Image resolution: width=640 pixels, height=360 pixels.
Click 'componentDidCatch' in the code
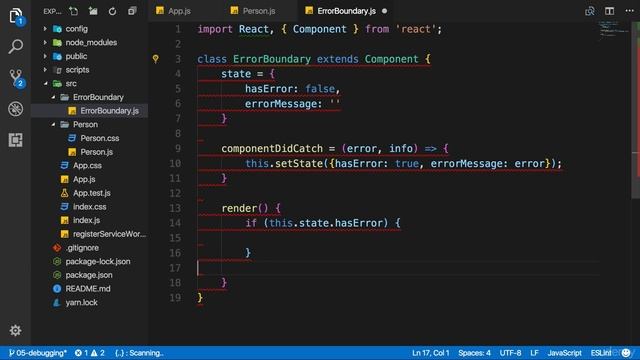[272, 149]
